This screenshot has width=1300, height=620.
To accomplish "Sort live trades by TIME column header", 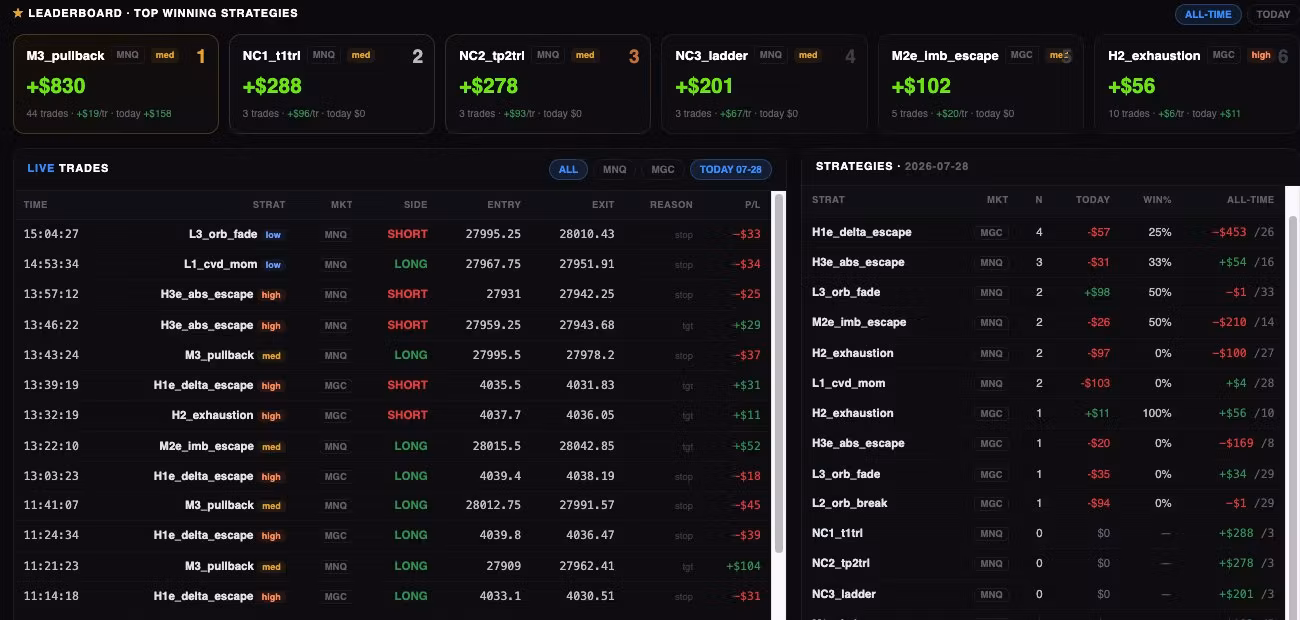I will pos(35,205).
